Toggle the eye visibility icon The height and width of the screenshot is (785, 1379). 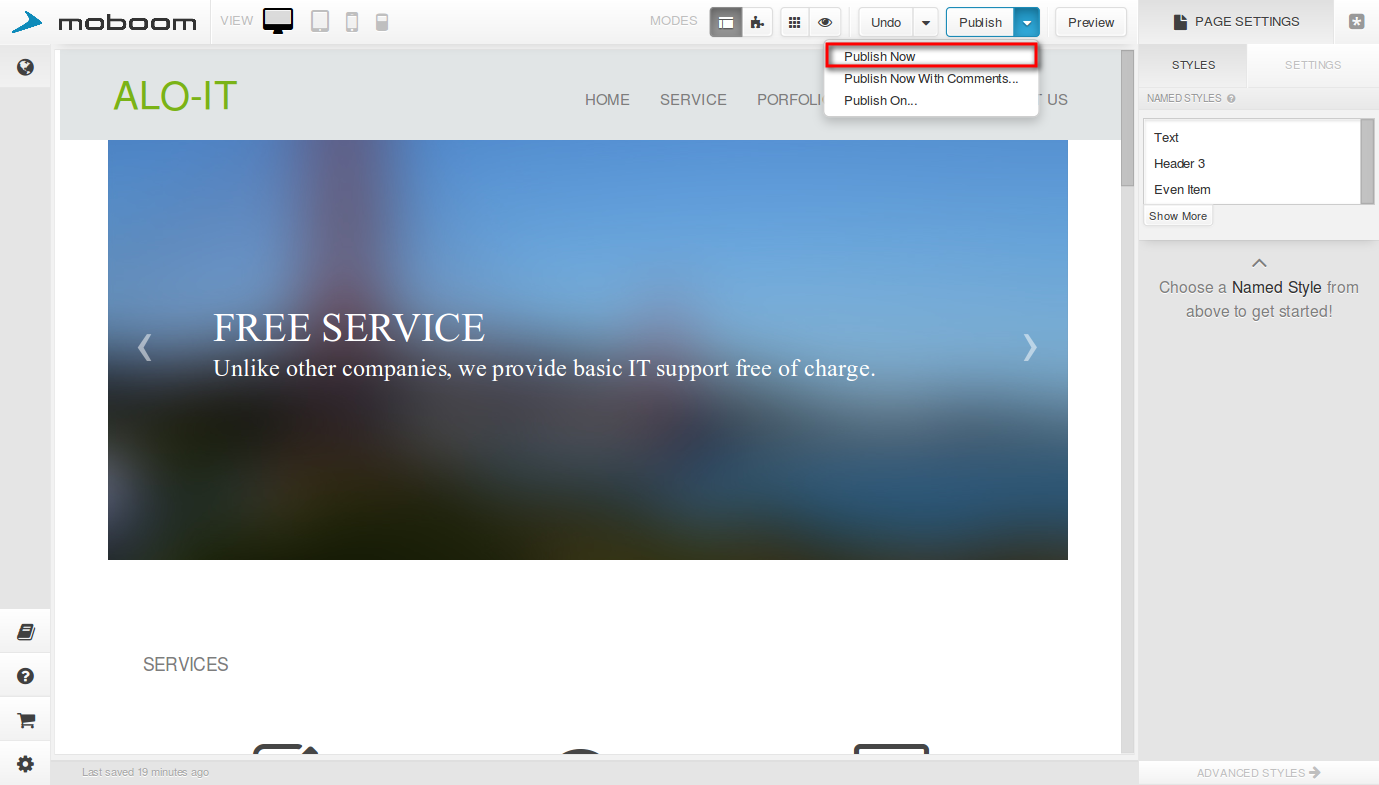[825, 22]
